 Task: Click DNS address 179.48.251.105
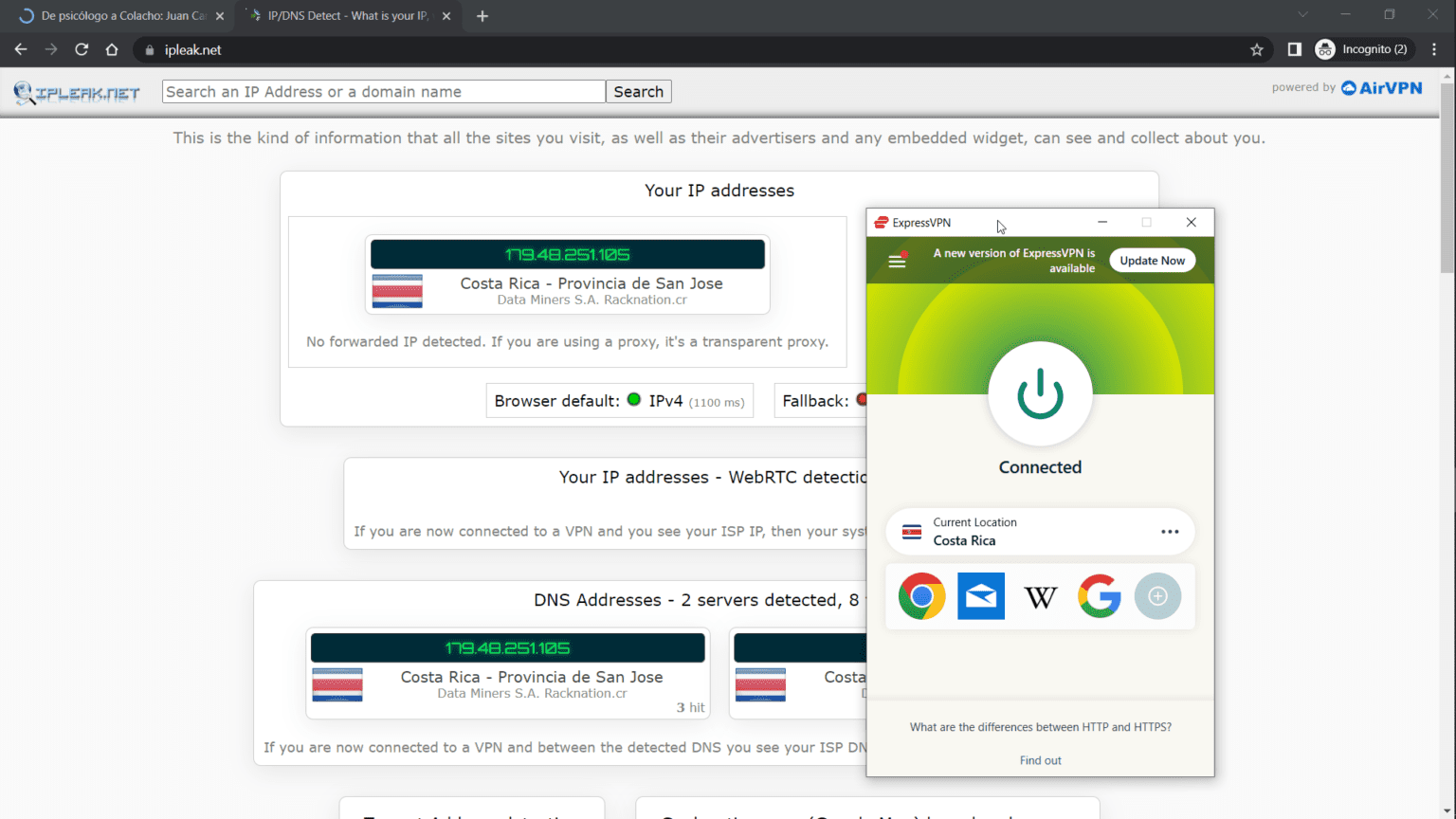(507, 647)
